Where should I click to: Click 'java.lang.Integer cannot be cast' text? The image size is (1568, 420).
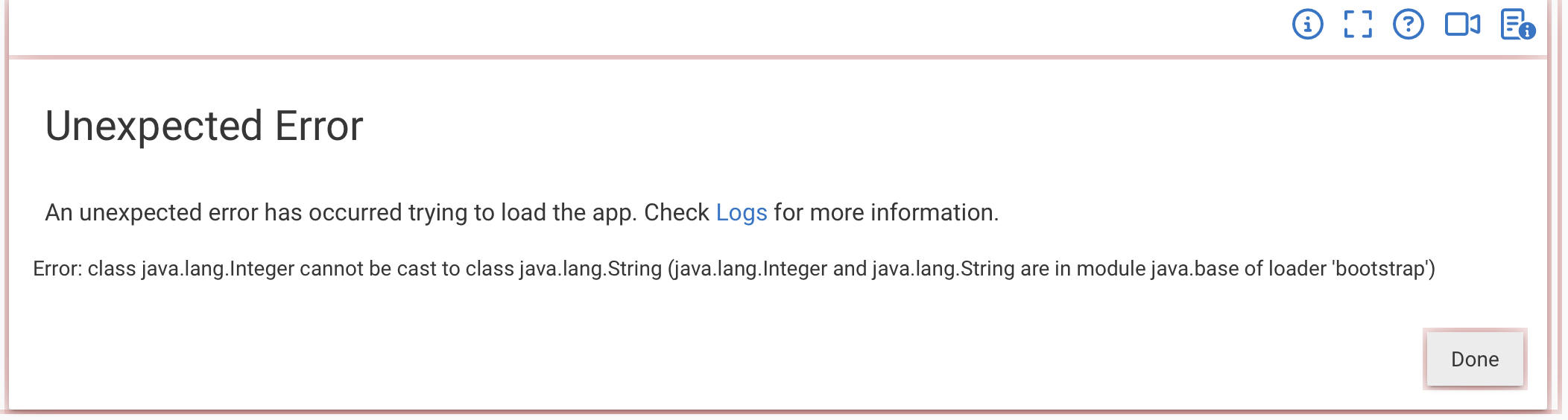(289, 269)
